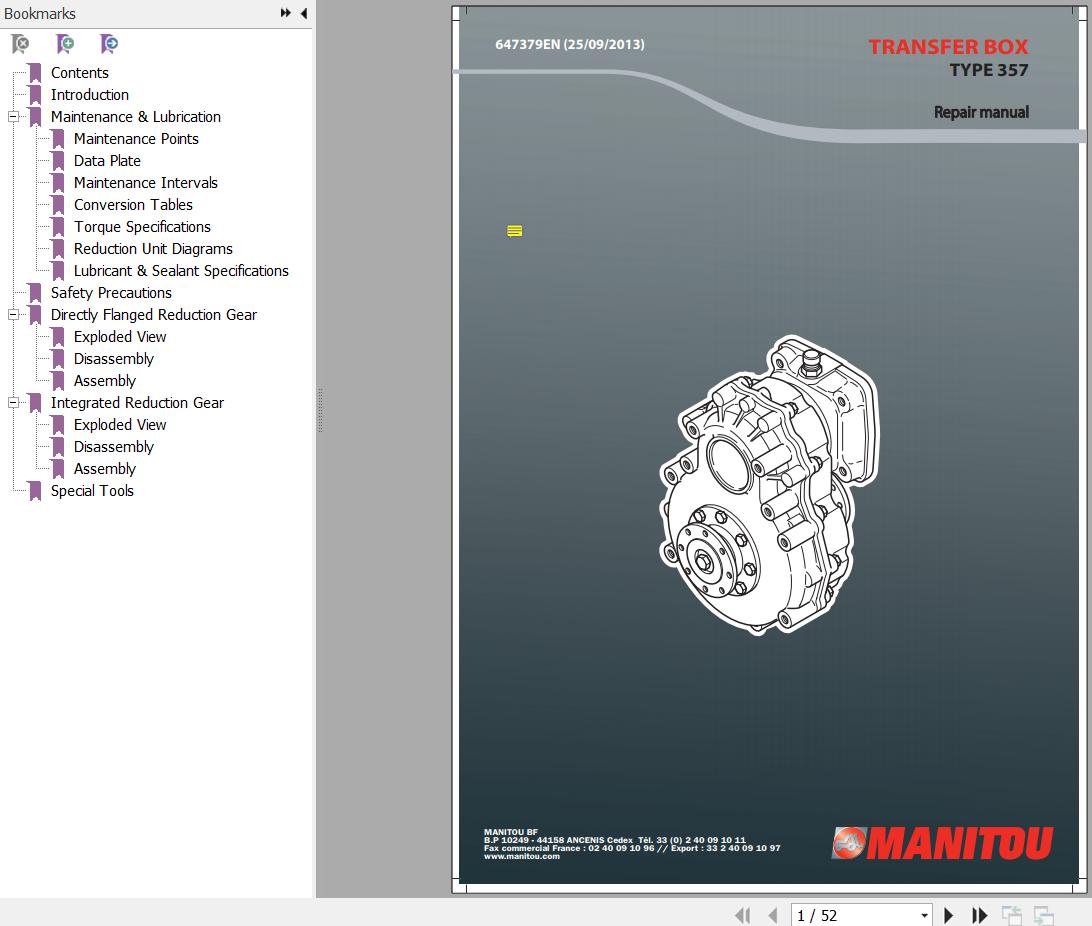
Task: Collapse the Integrated Reduction Gear node
Action: (x=13, y=402)
